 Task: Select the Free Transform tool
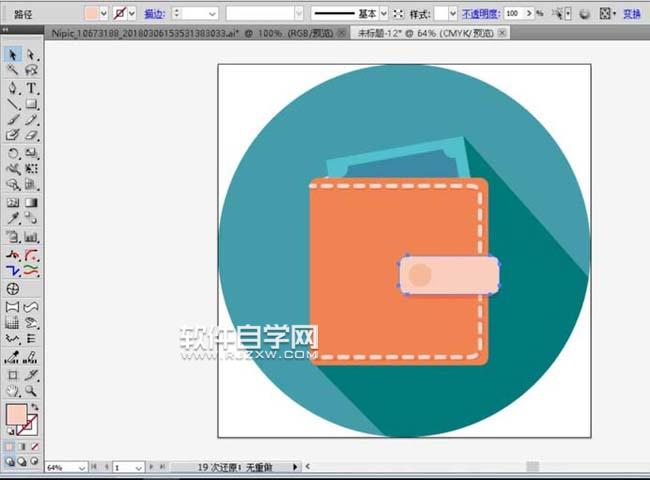[31, 169]
